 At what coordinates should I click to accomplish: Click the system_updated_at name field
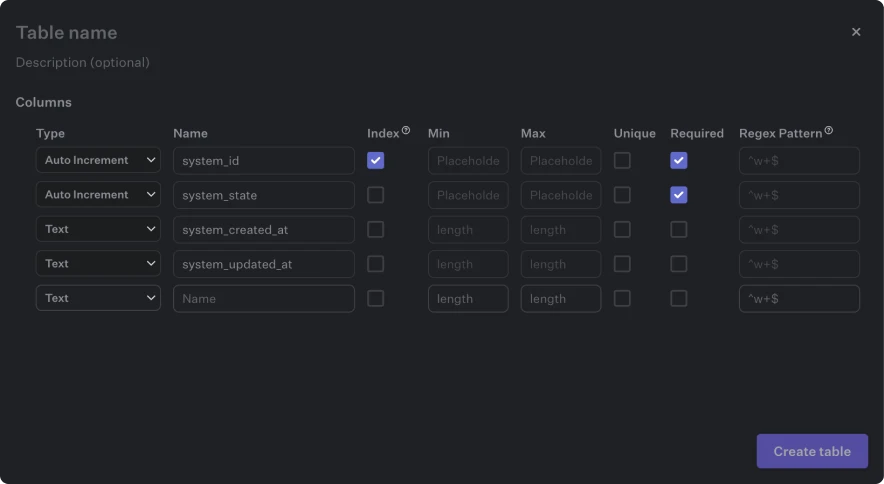(264, 264)
